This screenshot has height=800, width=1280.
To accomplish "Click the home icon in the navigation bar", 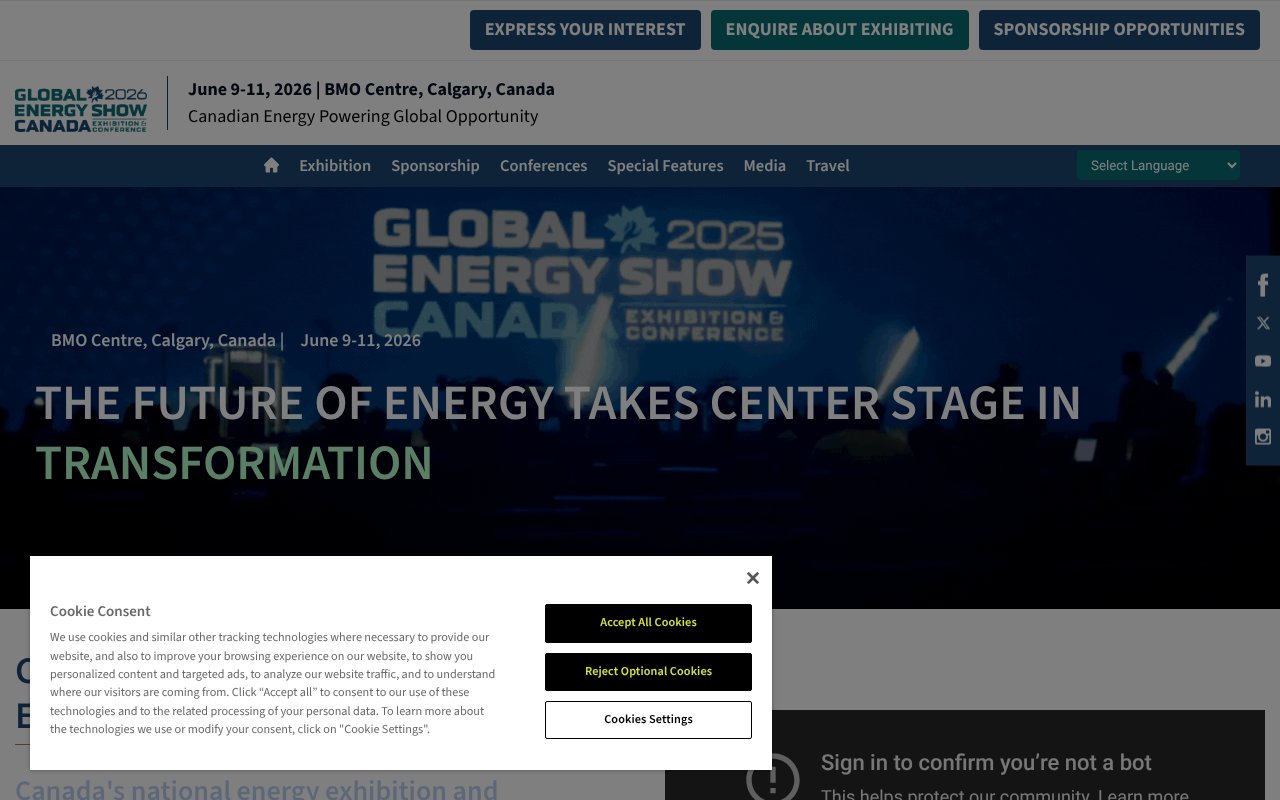I will 271,165.
